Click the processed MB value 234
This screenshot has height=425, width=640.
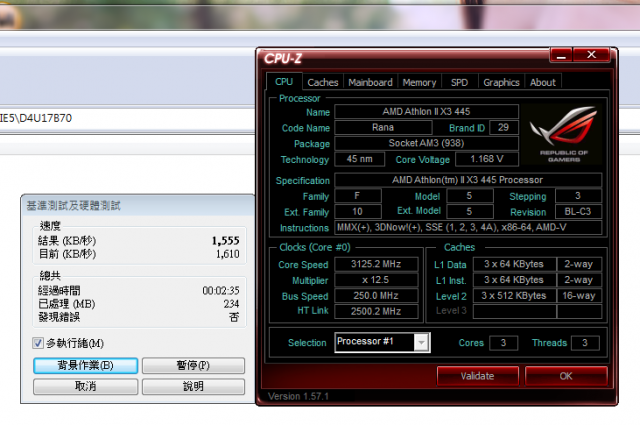point(231,304)
